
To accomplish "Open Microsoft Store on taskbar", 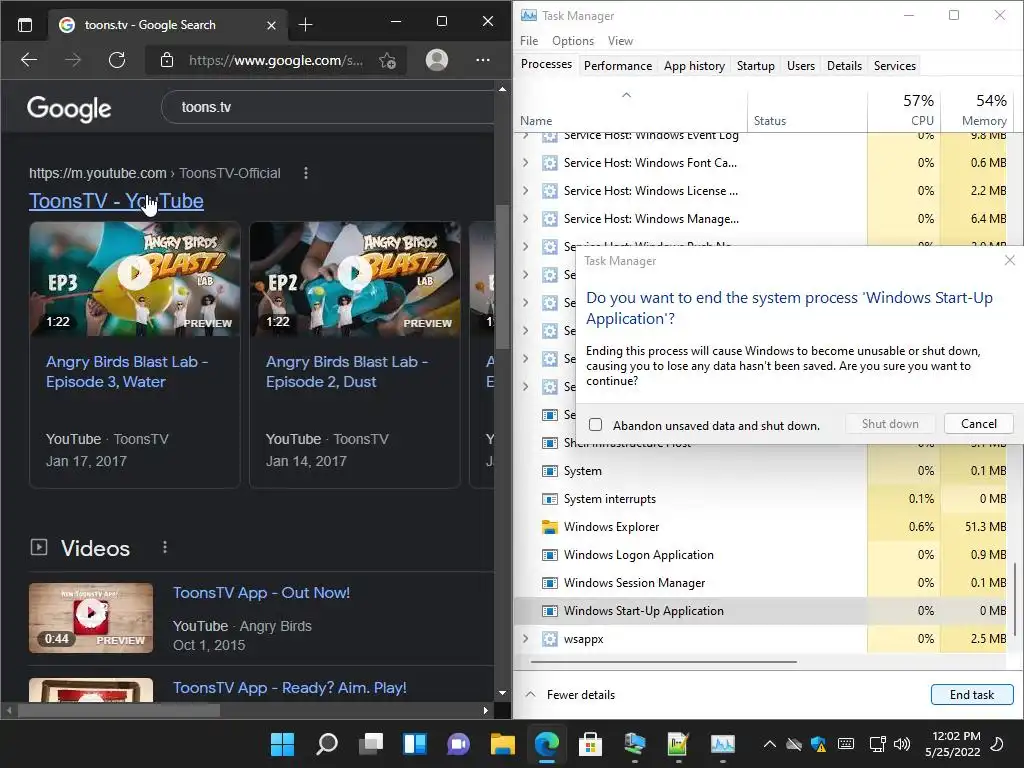I will click(590, 744).
